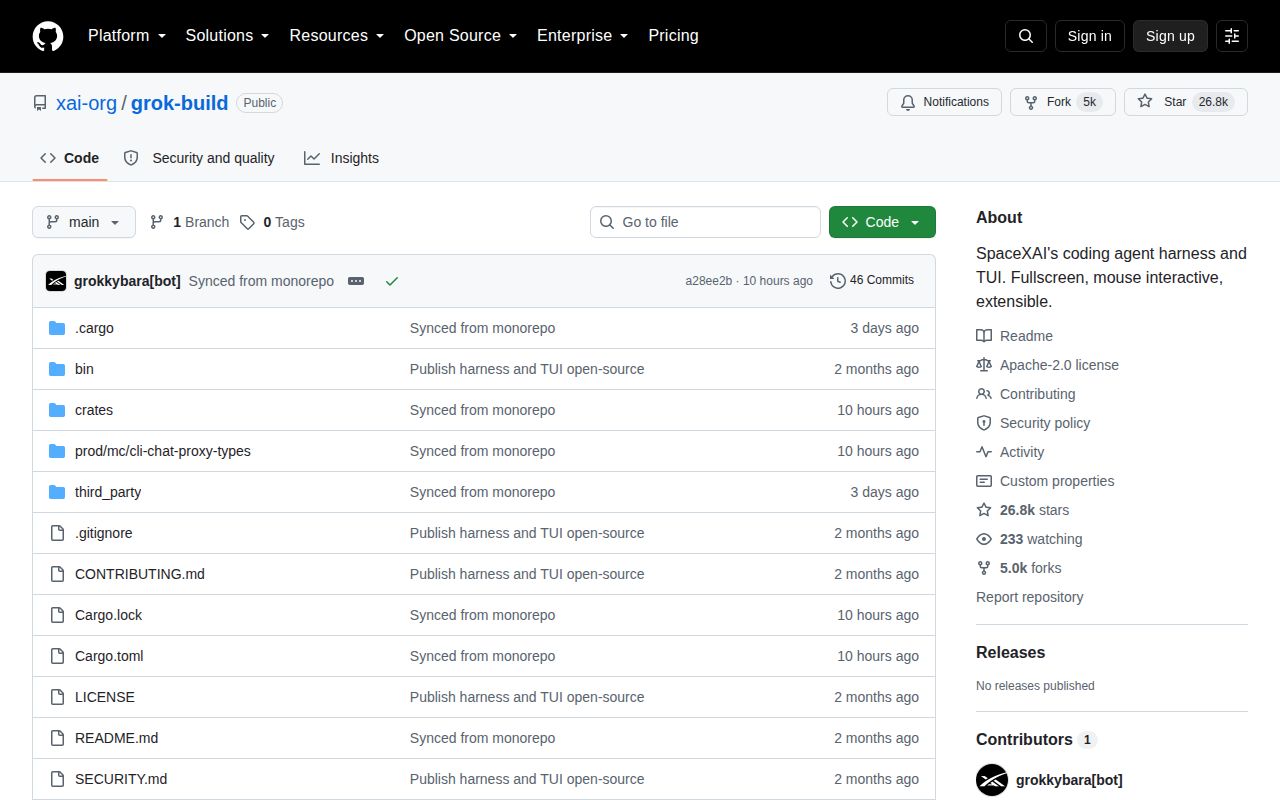Viewport: 1280px width, 800px height.
Task: Open the GitHub homepage logo
Action: point(48,36)
